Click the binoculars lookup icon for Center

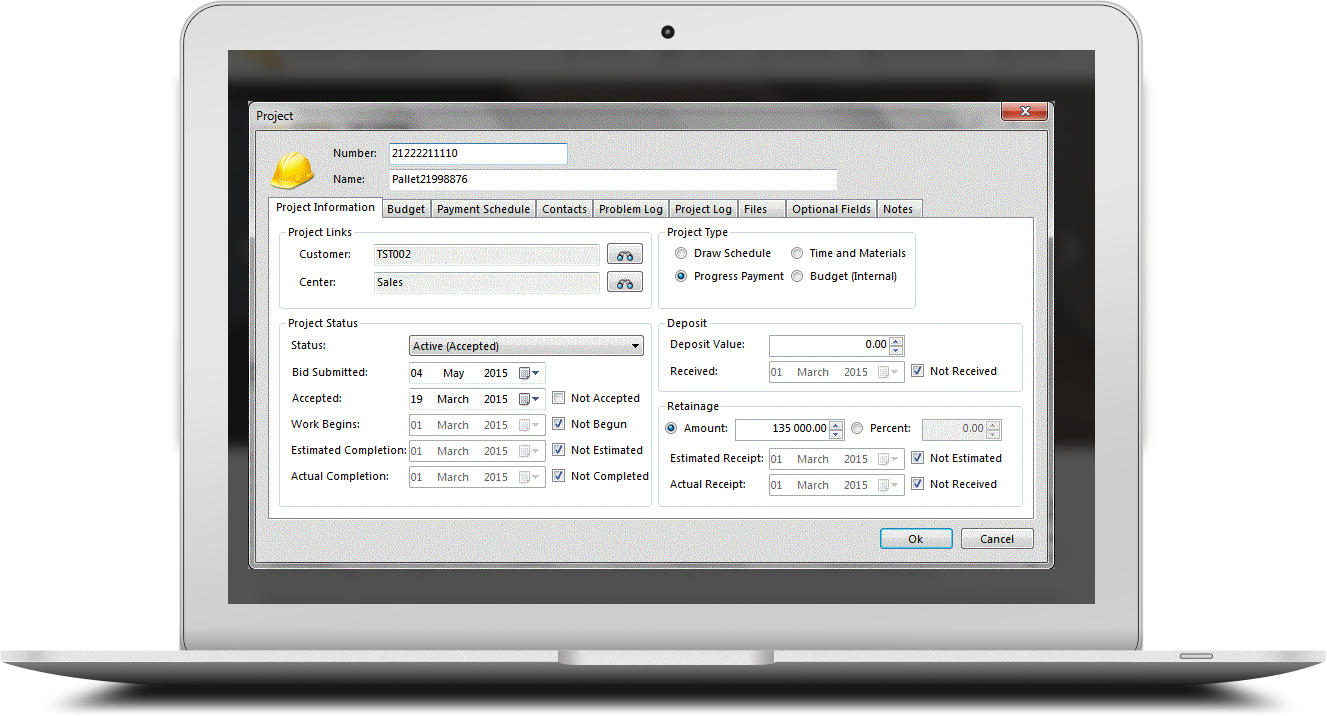[624, 283]
